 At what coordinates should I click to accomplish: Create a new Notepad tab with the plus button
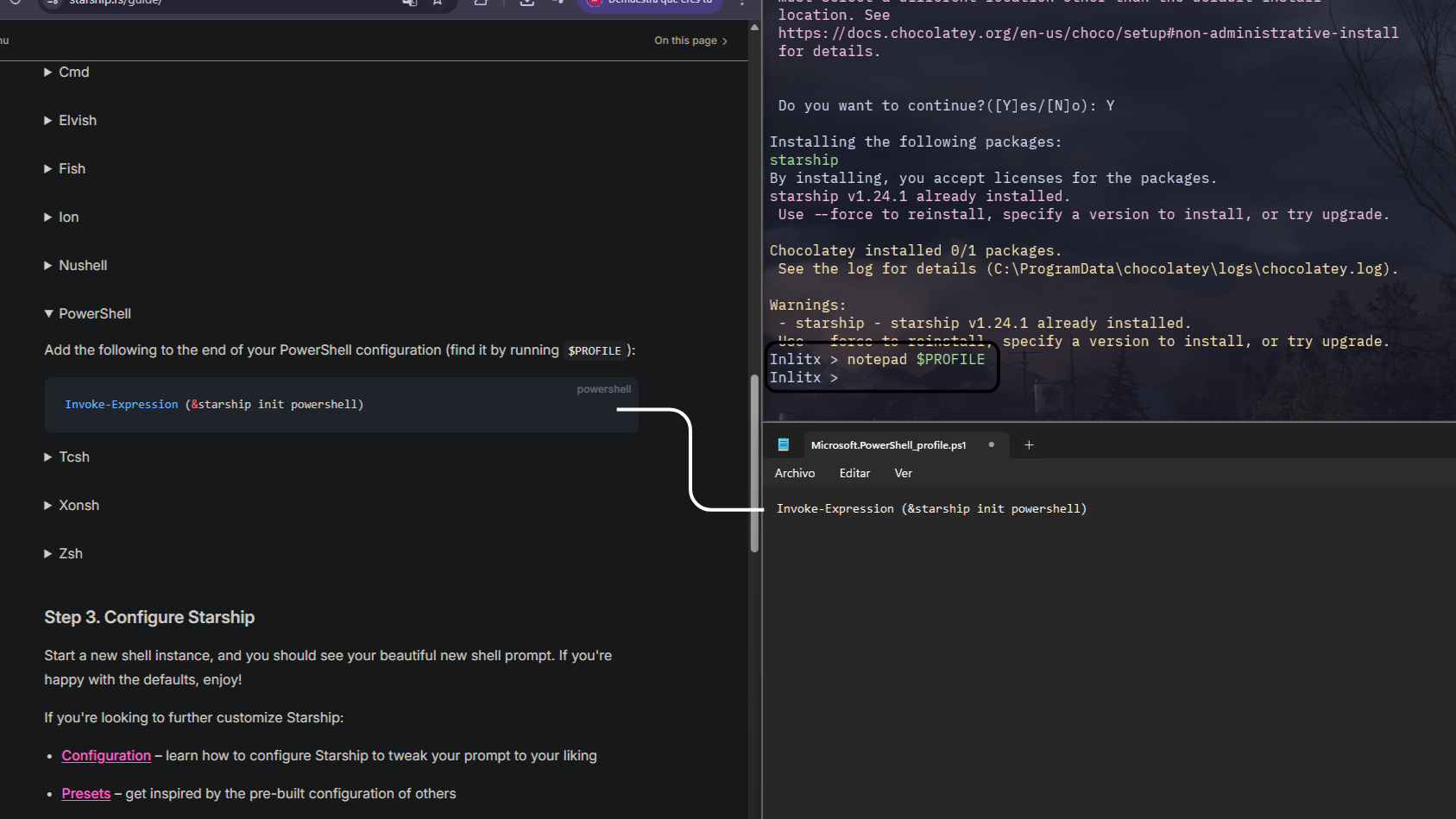1029,444
